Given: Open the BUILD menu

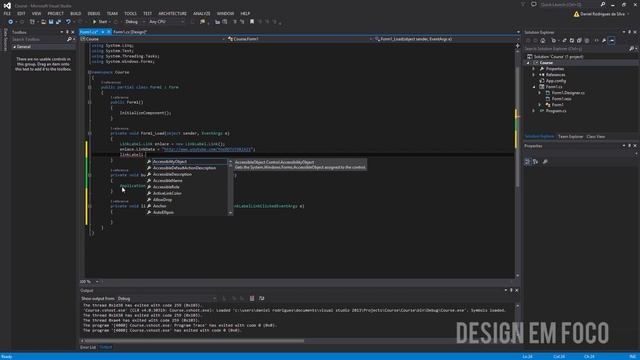Looking at the screenshot, I should pos(76,13).
